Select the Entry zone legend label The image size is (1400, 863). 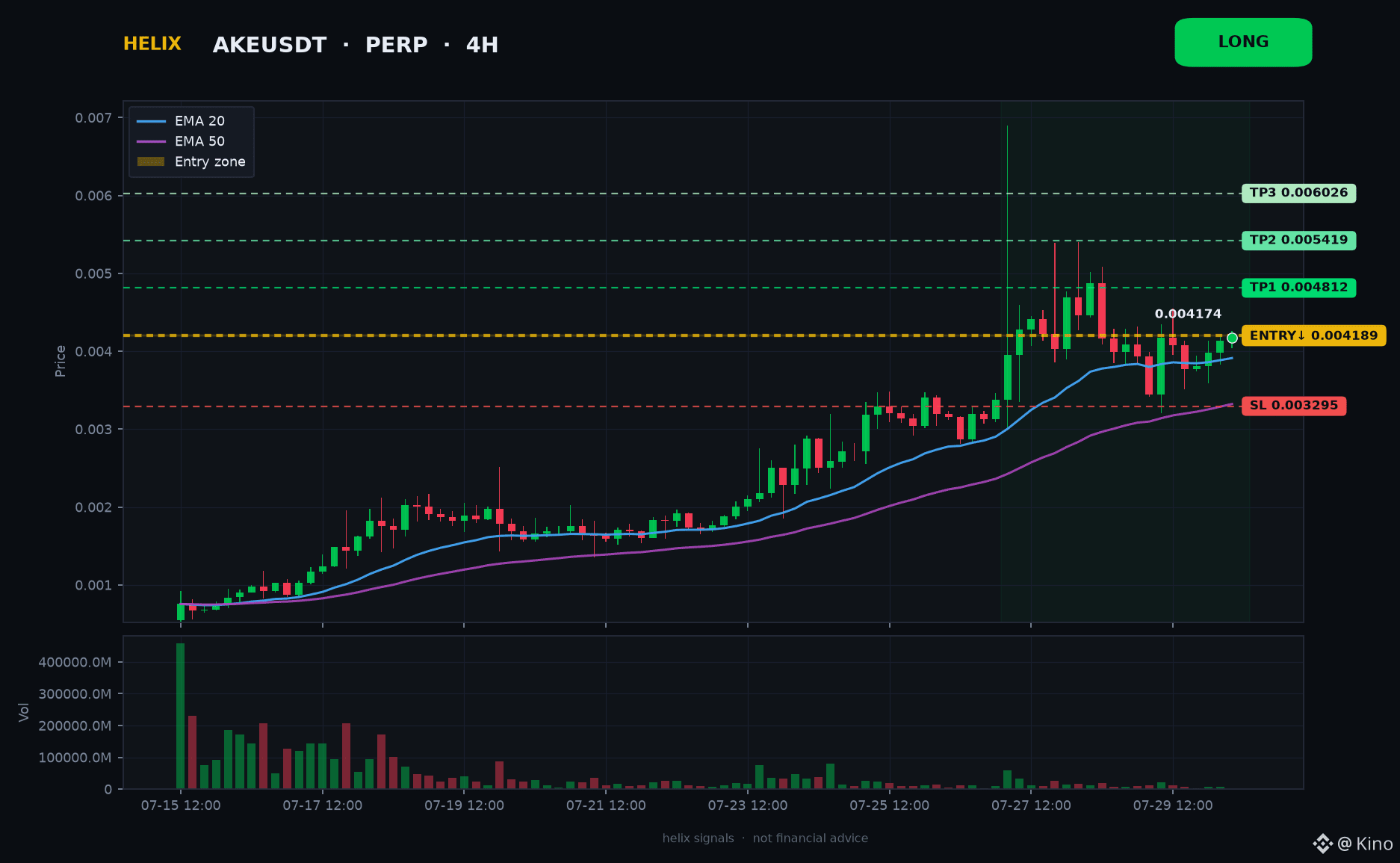point(210,161)
